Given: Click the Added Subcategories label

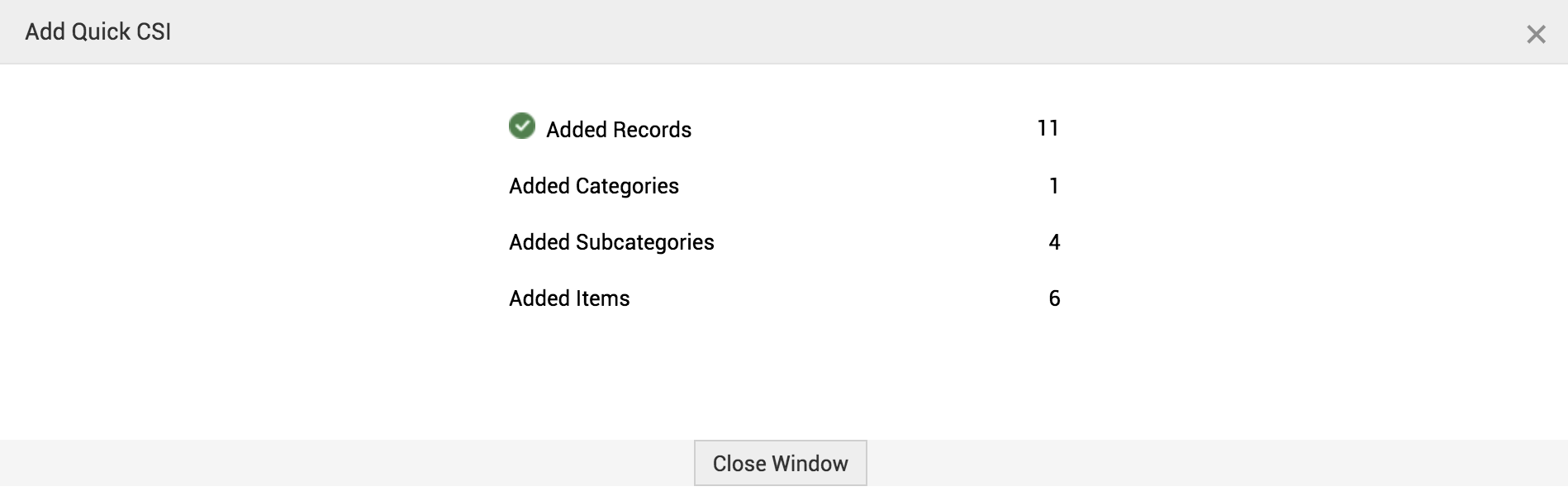Looking at the screenshot, I should [611, 242].
